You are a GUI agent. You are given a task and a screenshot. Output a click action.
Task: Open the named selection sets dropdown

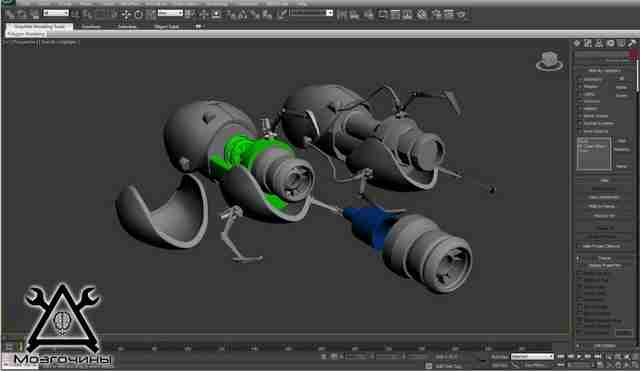[311, 13]
